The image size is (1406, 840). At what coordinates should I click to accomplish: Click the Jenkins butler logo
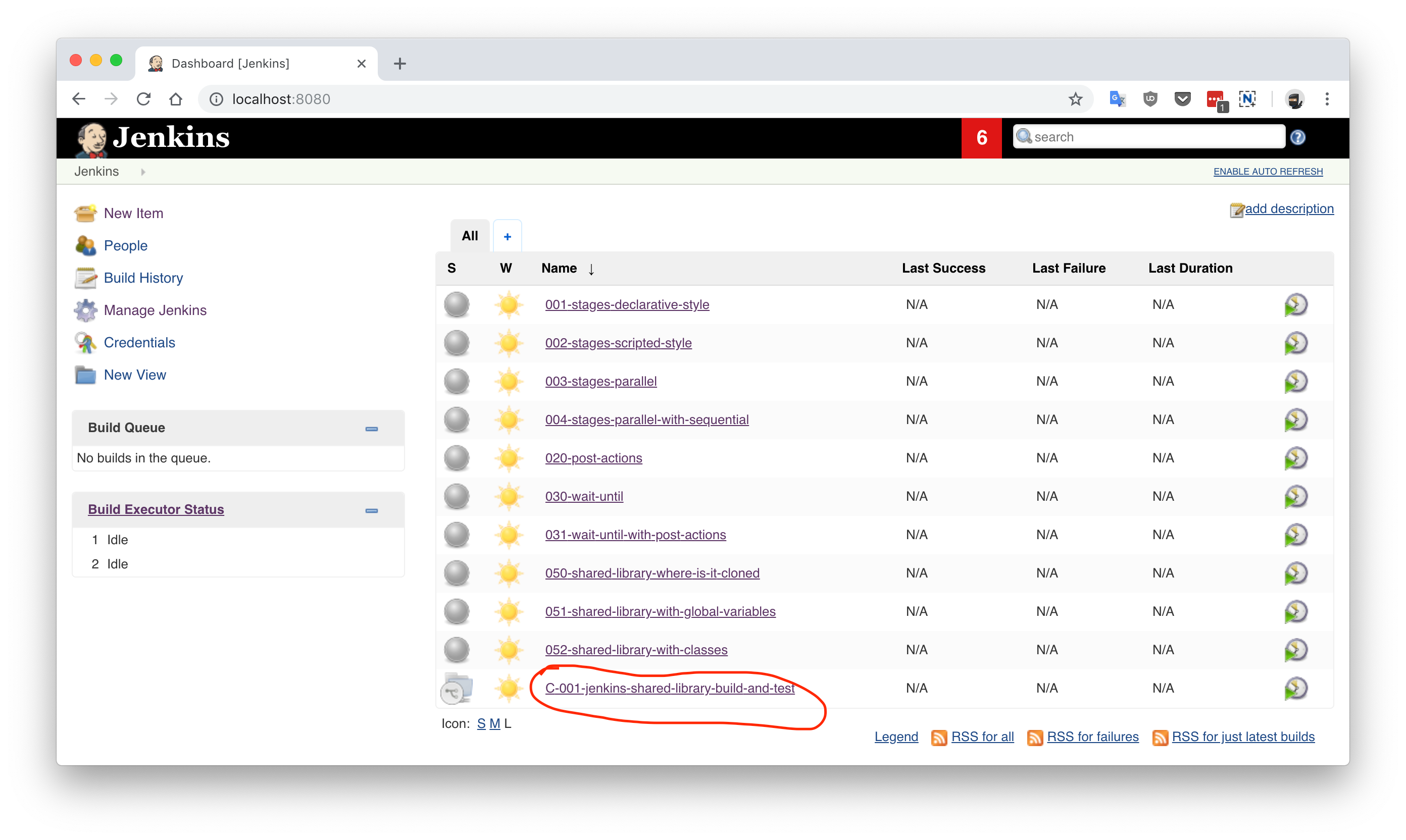pos(91,139)
